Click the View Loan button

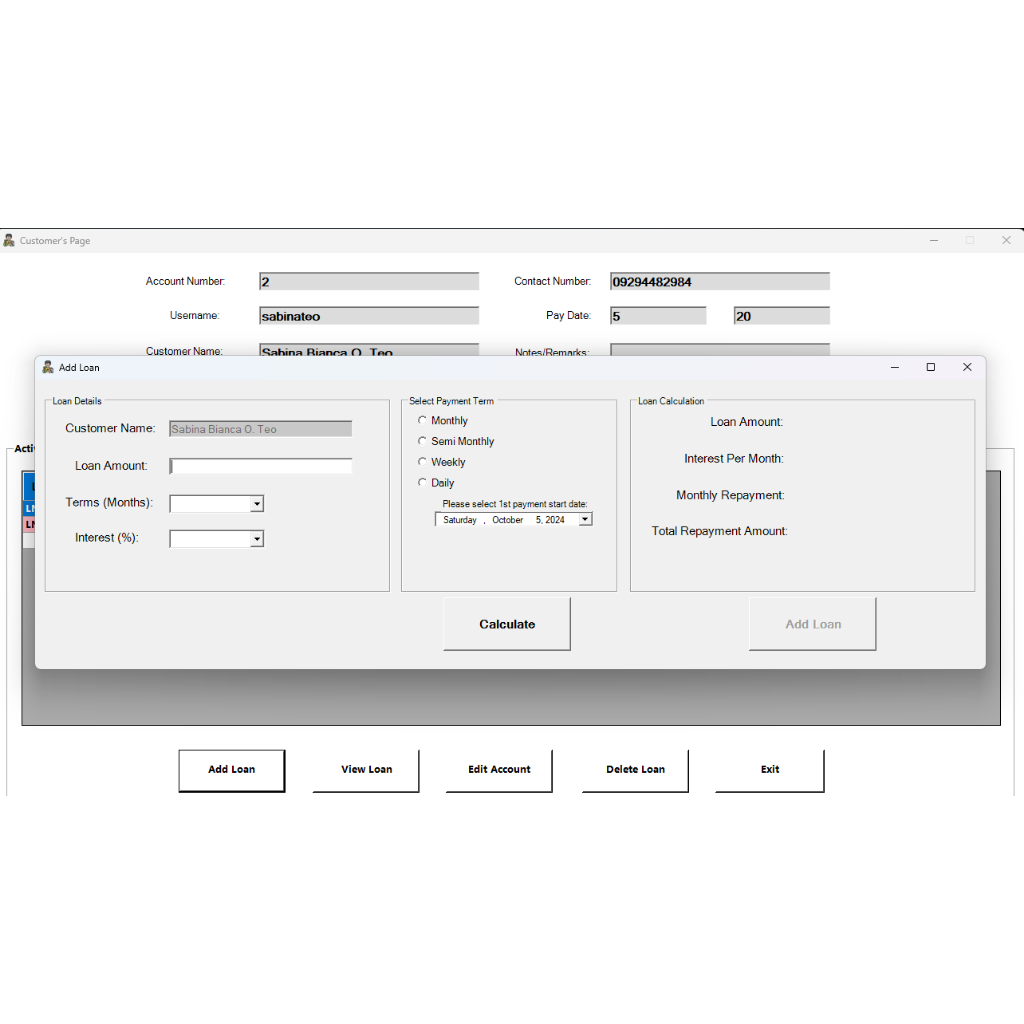(x=366, y=770)
